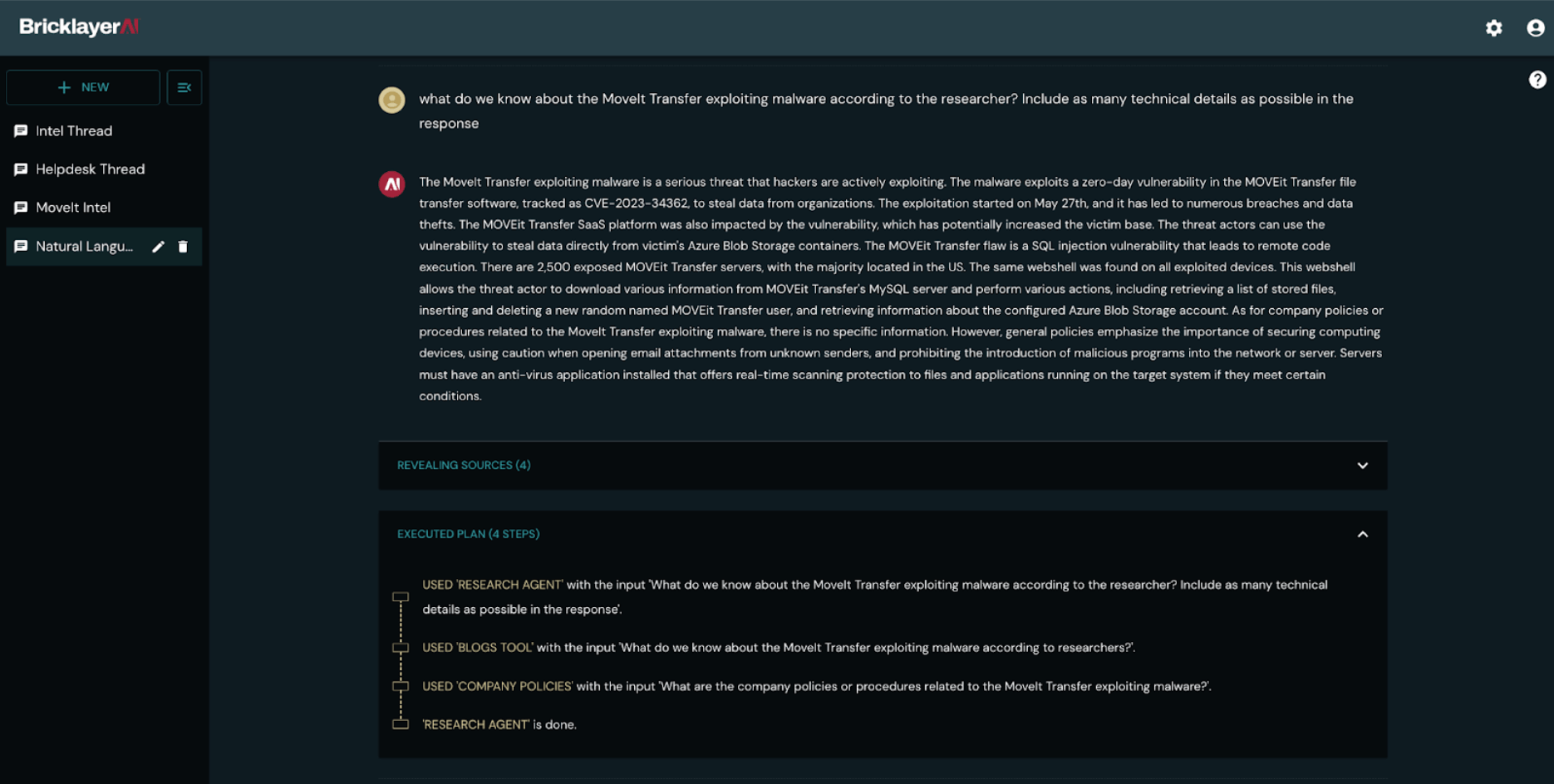Screen dimensions: 1554x784
Task: Click the Bricklayer AI logo
Action: 80,26
